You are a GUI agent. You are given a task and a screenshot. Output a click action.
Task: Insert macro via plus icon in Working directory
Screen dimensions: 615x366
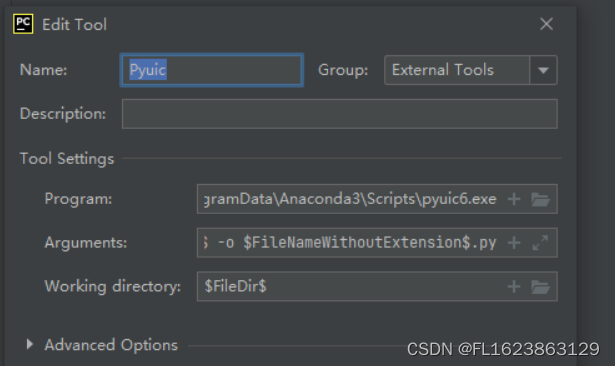[x=514, y=286]
